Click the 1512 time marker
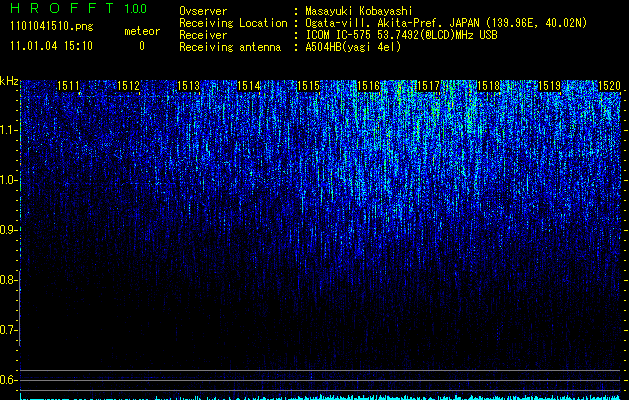This screenshot has height=400, width=629. click(128, 85)
